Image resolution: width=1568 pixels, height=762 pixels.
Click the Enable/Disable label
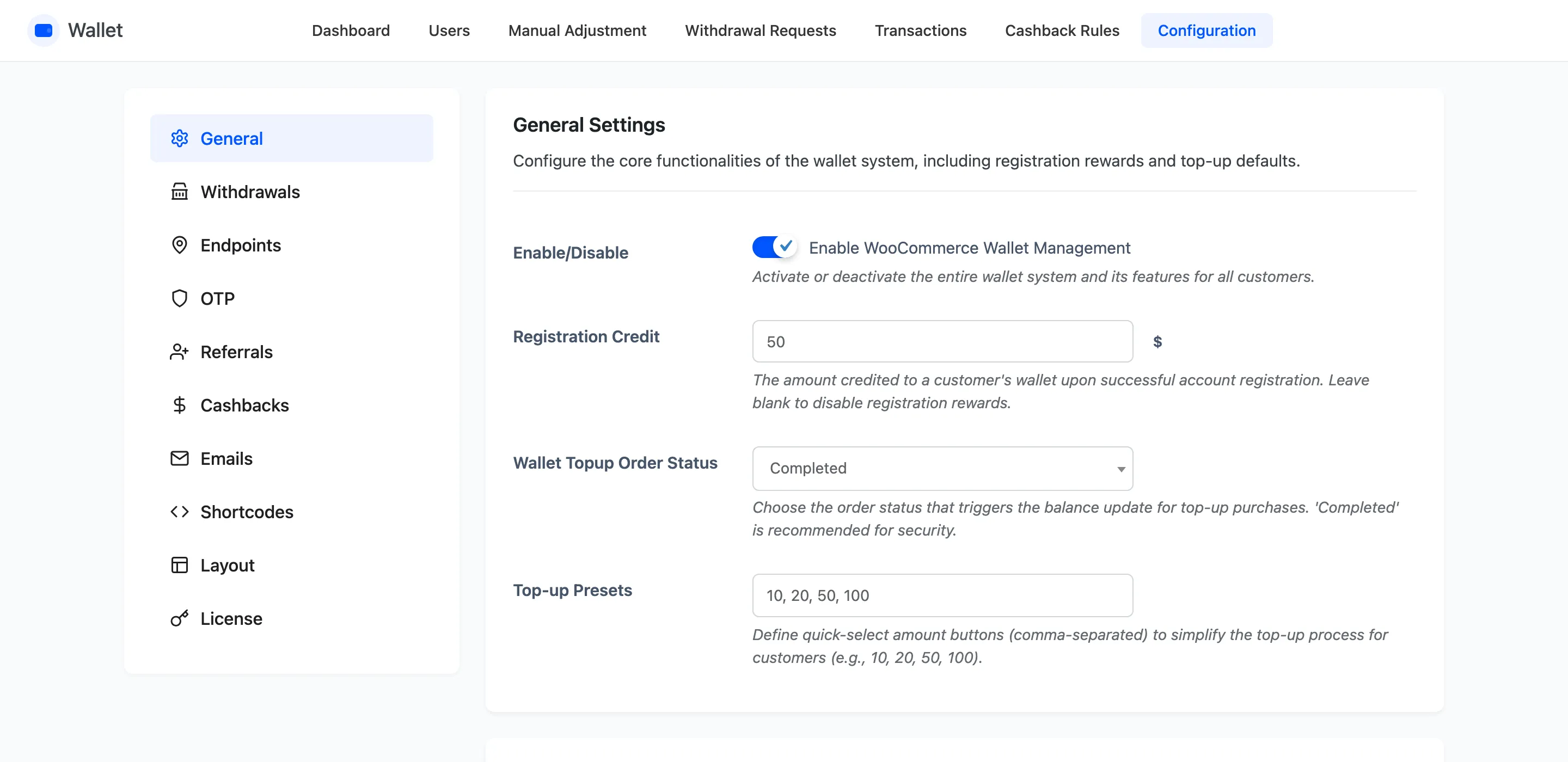pos(571,252)
